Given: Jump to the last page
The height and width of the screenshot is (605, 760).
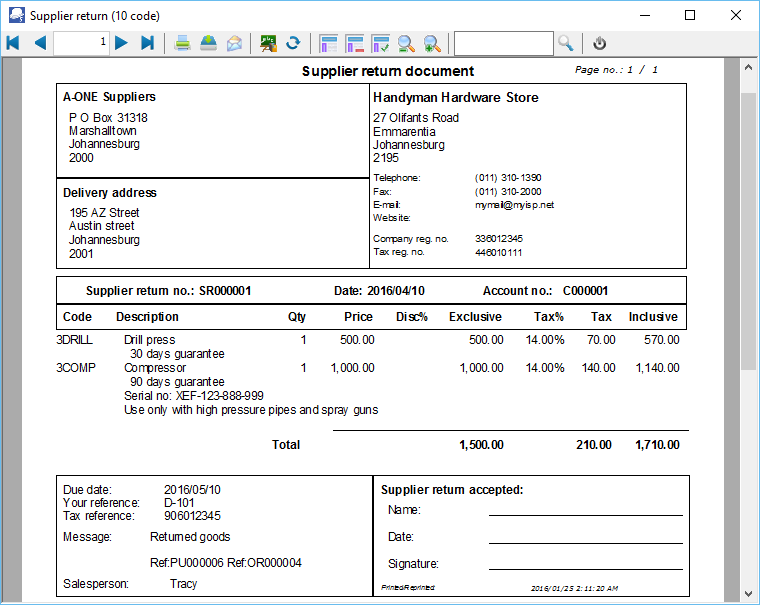Looking at the screenshot, I should click(x=147, y=43).
